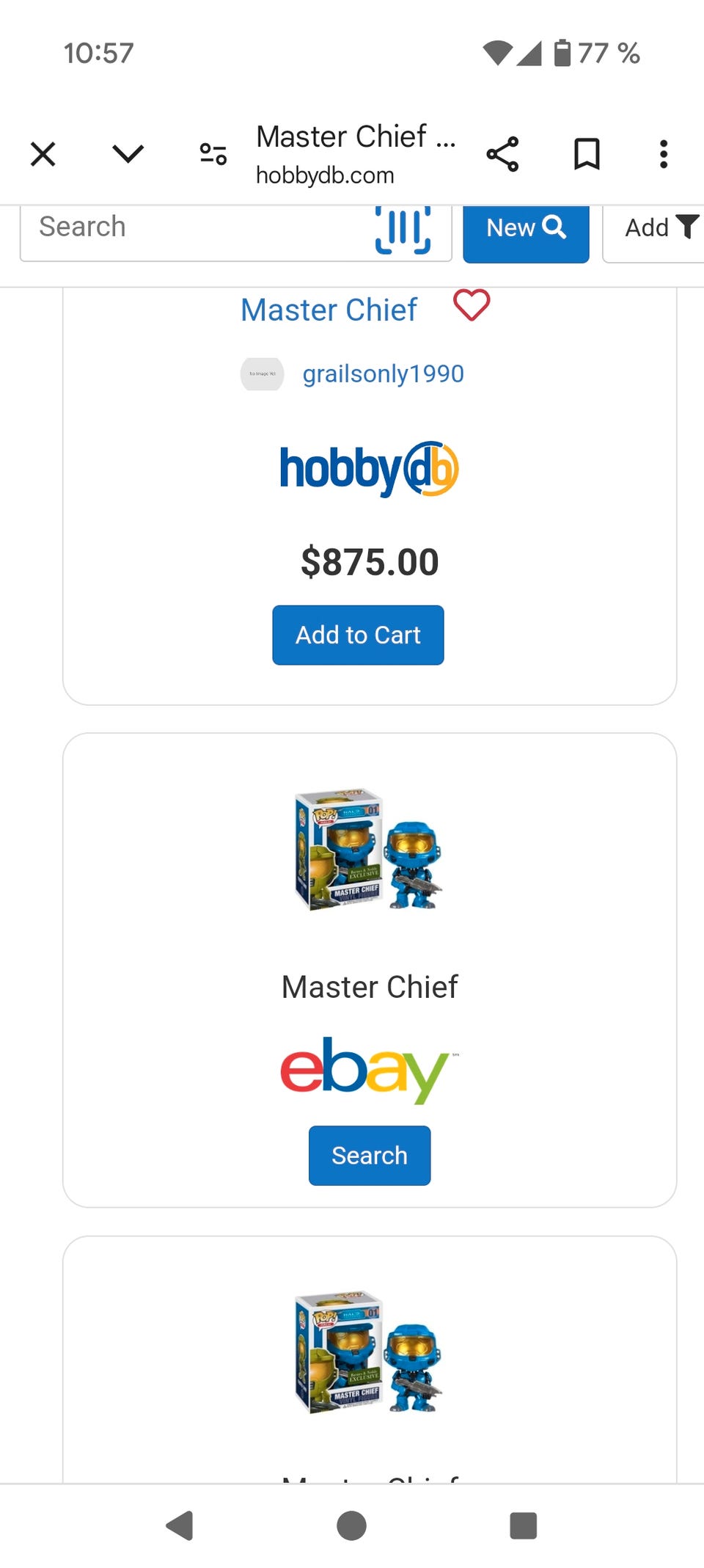704x1568 pixels.
Task: Open recent apps with square button
Action: coord(523,1525)
